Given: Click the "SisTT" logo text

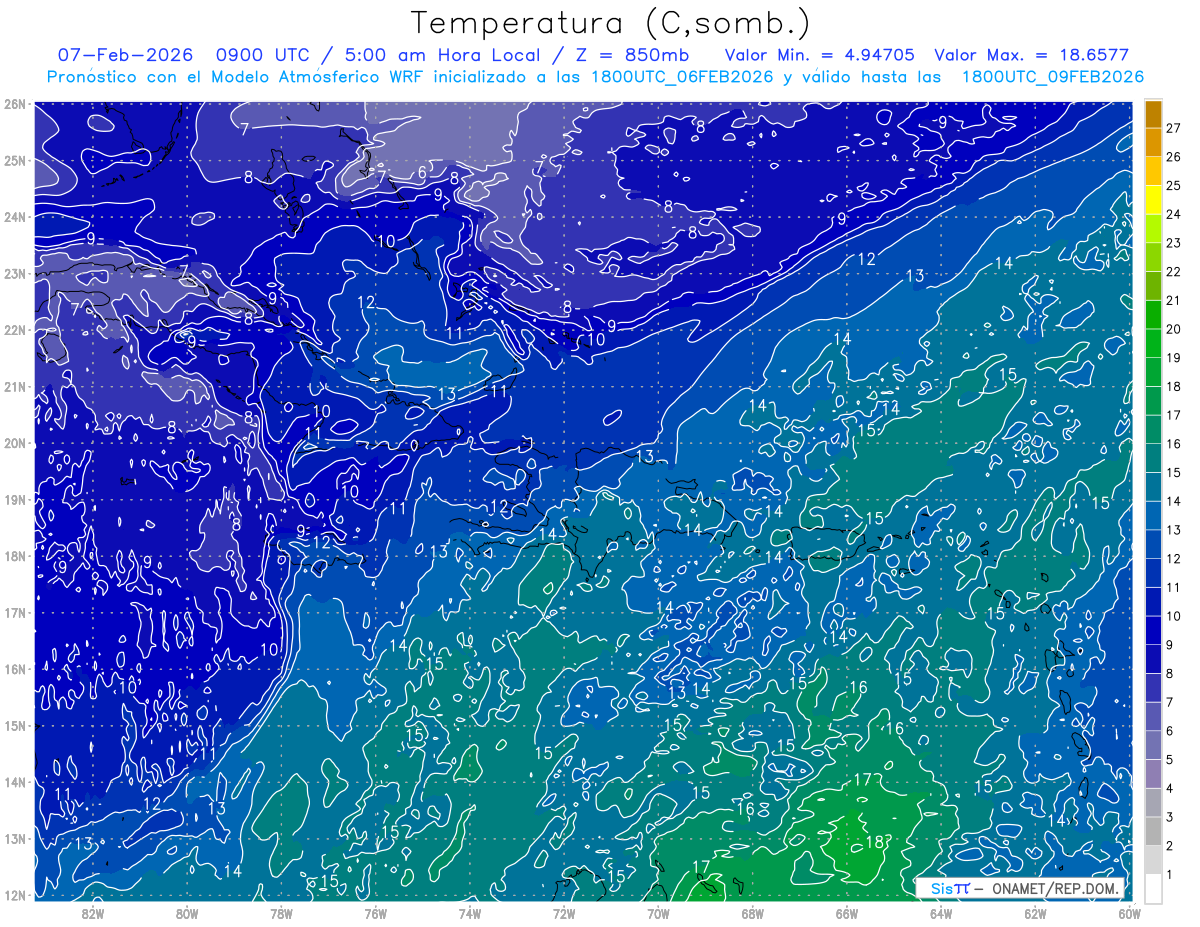Looking at the screenshot, I should pos(949,887).
